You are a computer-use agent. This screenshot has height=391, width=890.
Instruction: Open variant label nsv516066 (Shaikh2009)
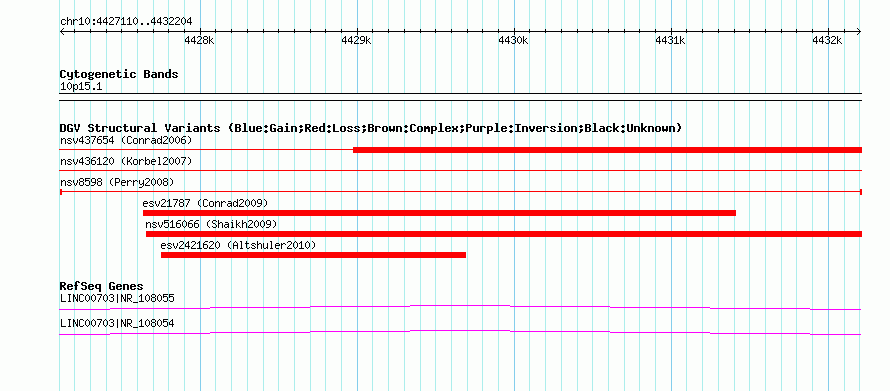(x=211, y=225)
